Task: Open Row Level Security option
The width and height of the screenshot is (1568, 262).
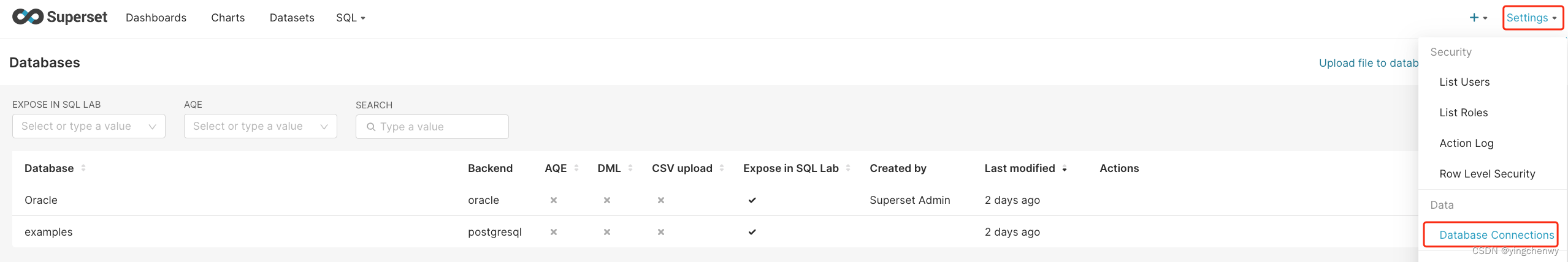Action: pyautogui.click(x=1487, y=174)
